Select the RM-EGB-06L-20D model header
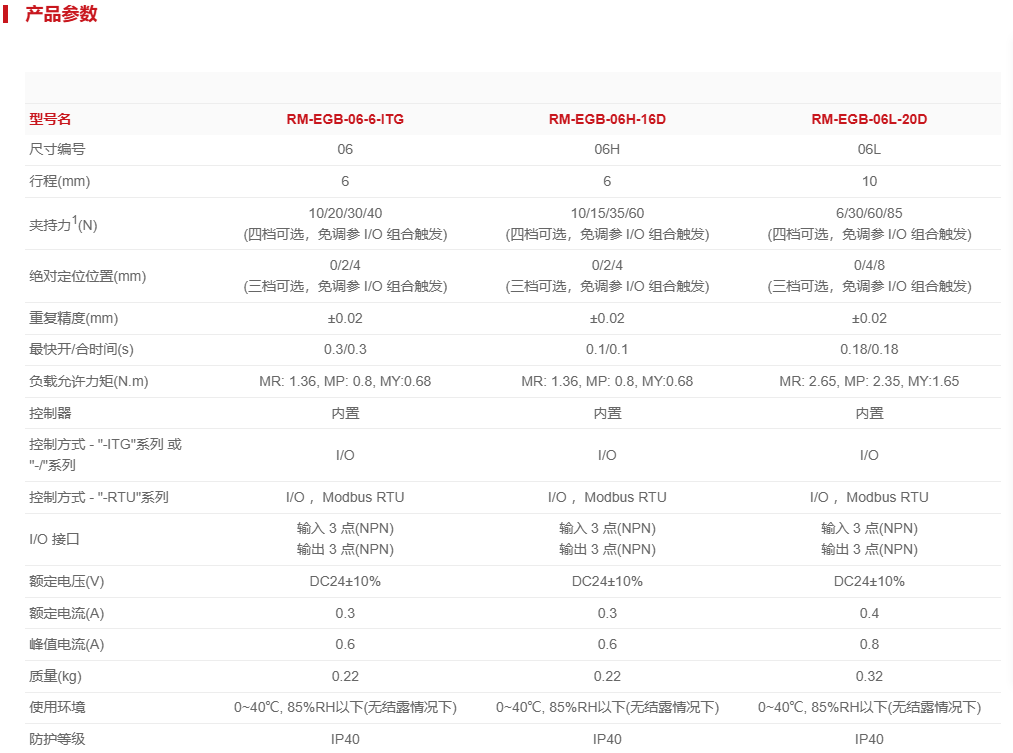This screenshot has width=1013, height=753. (x=869, y=119)
